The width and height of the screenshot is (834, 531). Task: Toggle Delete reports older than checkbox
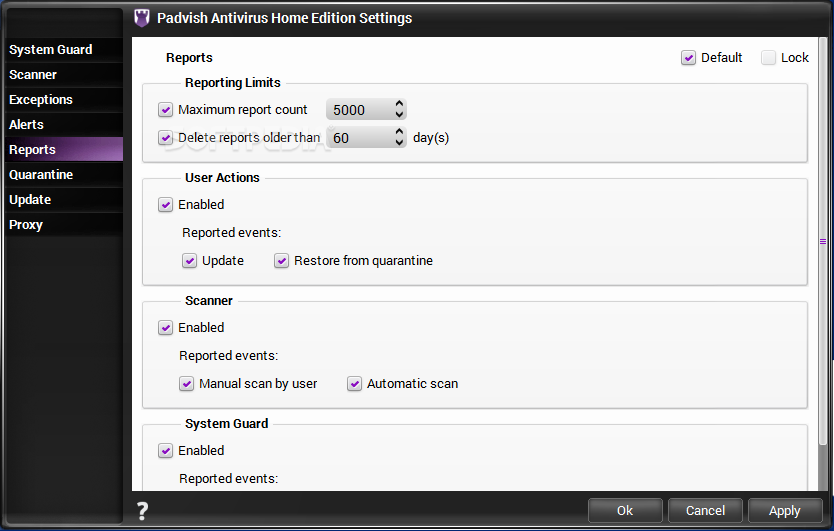pos(165,138)
